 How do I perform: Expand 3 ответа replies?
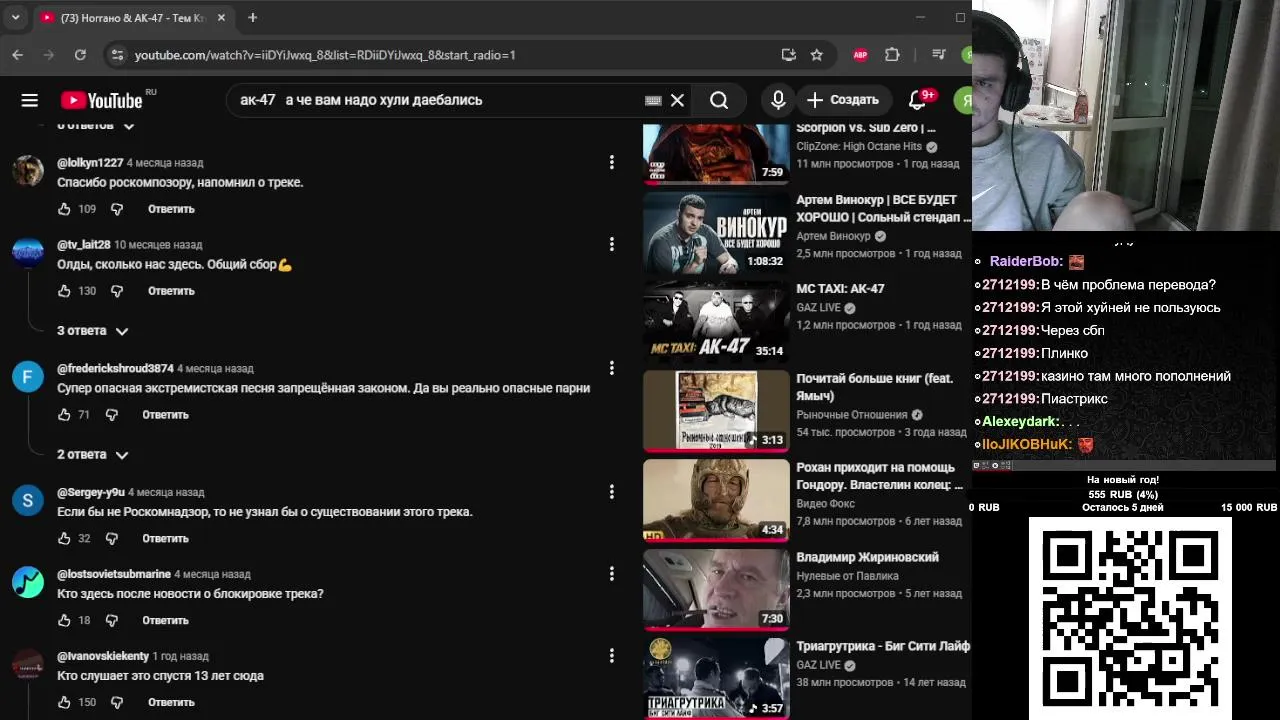[93, 331]
